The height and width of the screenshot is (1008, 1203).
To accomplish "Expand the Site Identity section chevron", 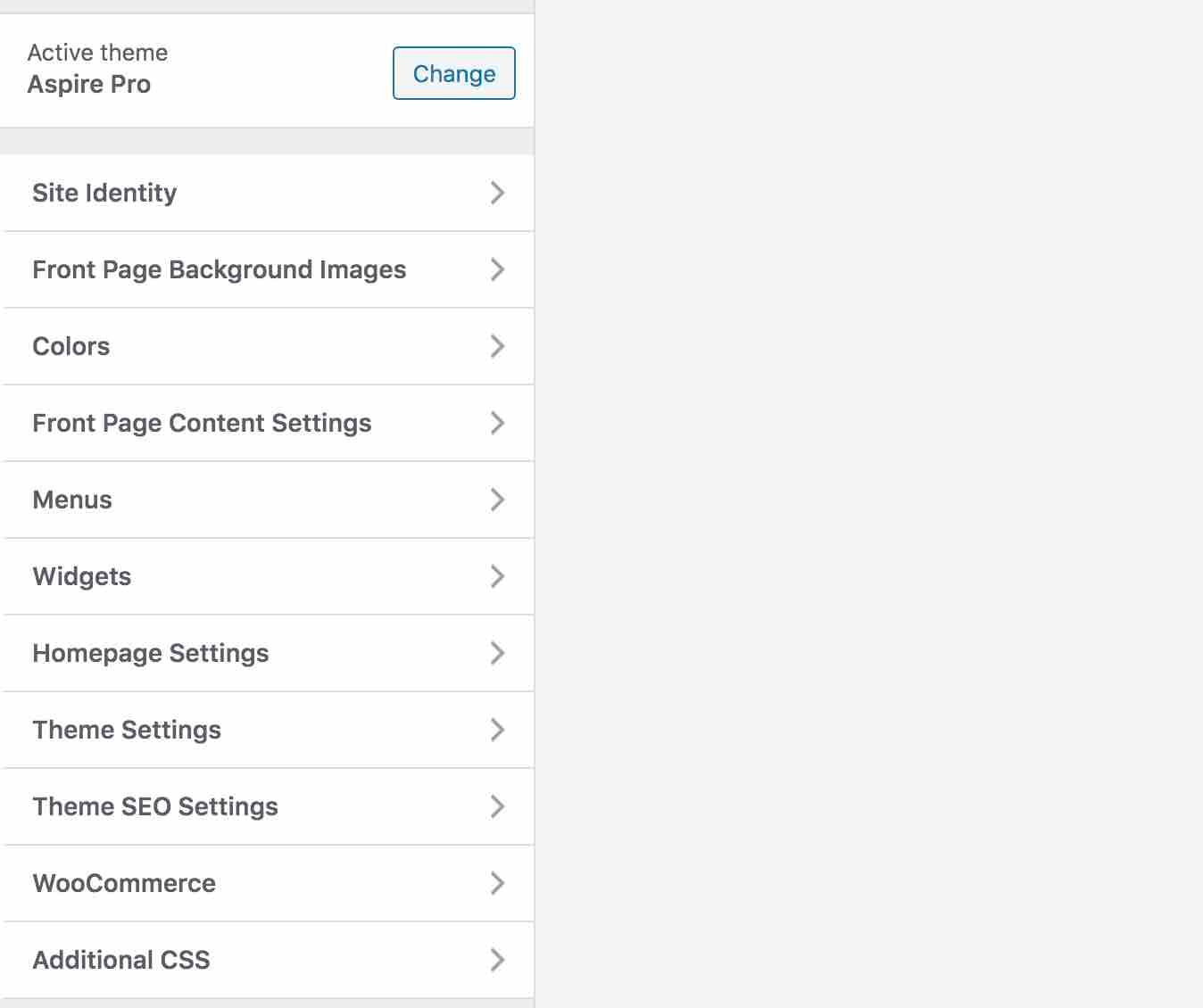I will coord(497,193).
